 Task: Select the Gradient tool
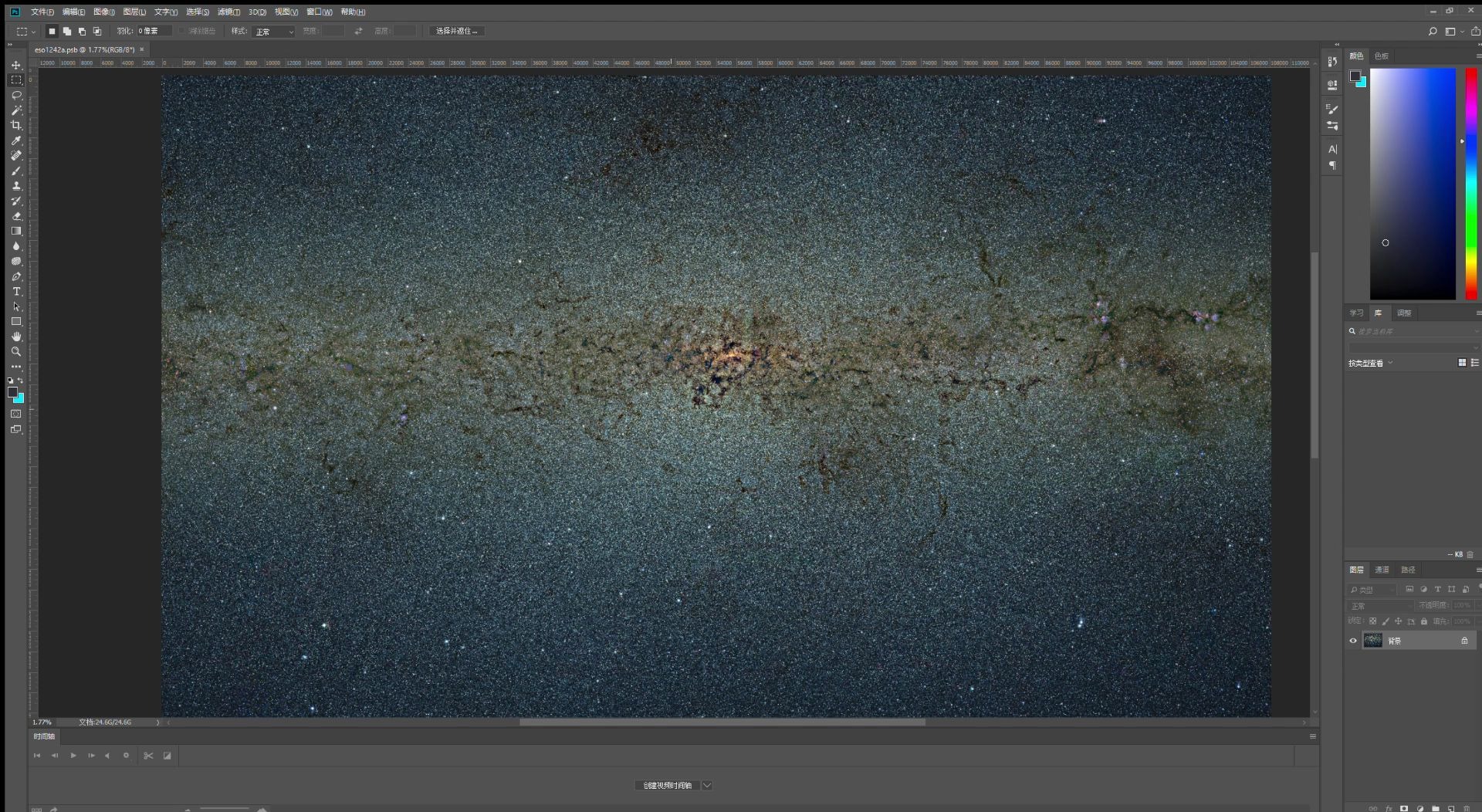[16, 231]
